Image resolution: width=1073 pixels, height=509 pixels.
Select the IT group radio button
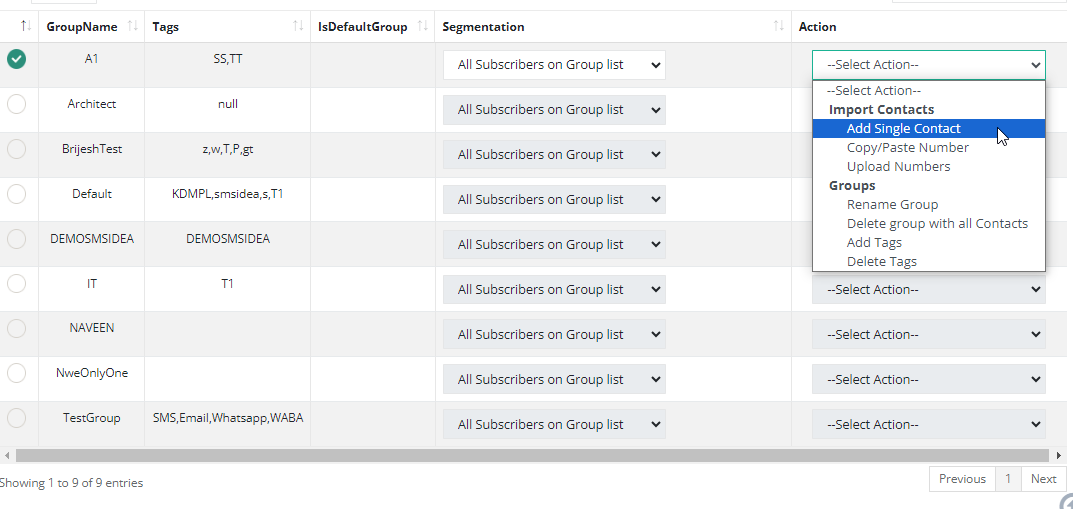(17, 284)
